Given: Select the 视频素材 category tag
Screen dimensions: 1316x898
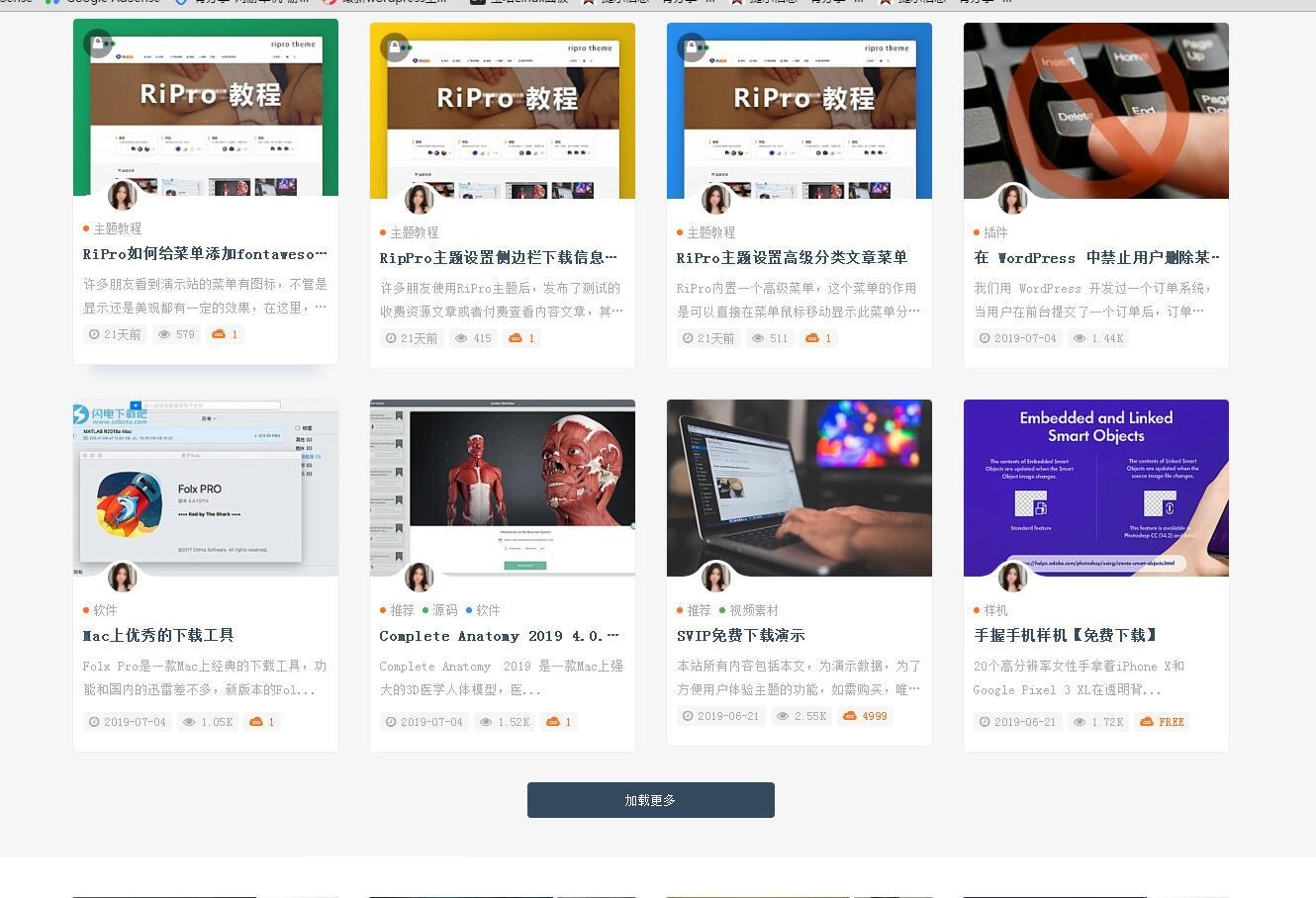Looking at the screenshot, I should tap(754, 610).
